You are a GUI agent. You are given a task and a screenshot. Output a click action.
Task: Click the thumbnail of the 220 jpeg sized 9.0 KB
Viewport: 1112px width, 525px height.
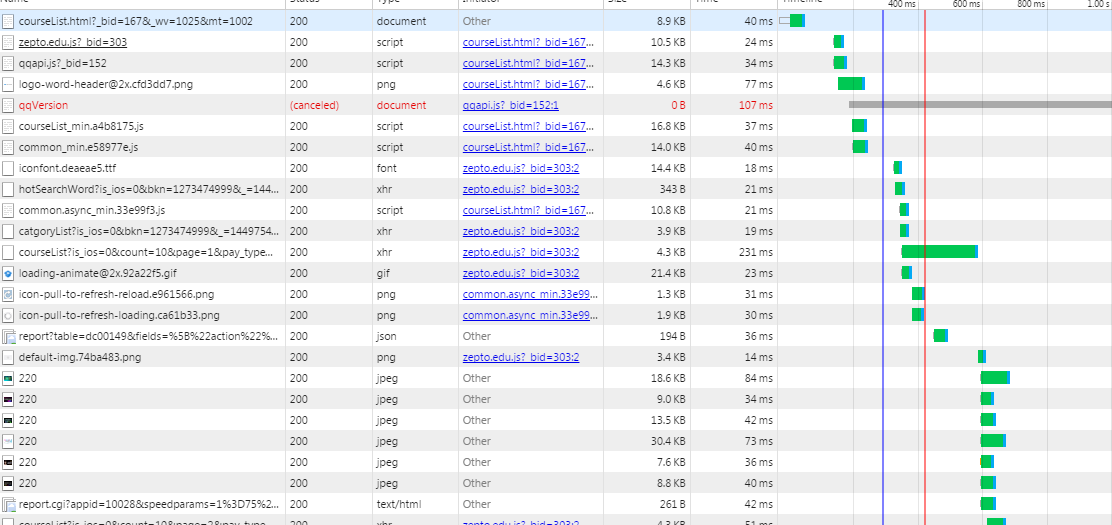(8, 399)
